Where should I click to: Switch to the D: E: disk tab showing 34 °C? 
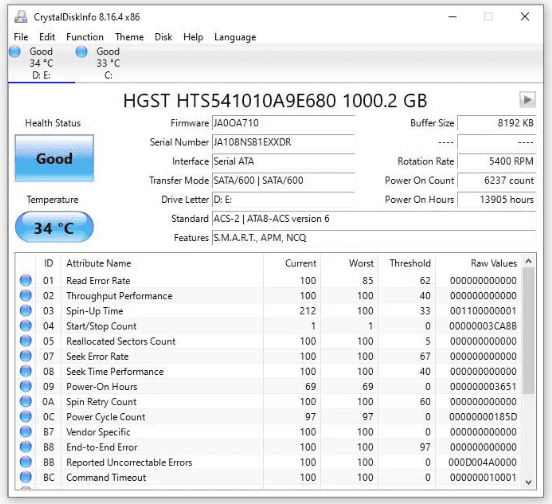(x=41, y=63)
